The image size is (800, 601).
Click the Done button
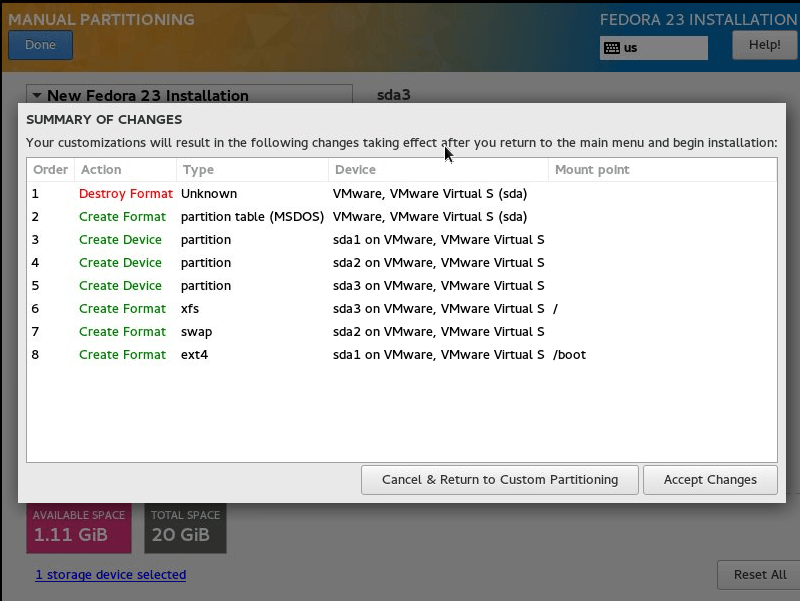pos(40,45)
